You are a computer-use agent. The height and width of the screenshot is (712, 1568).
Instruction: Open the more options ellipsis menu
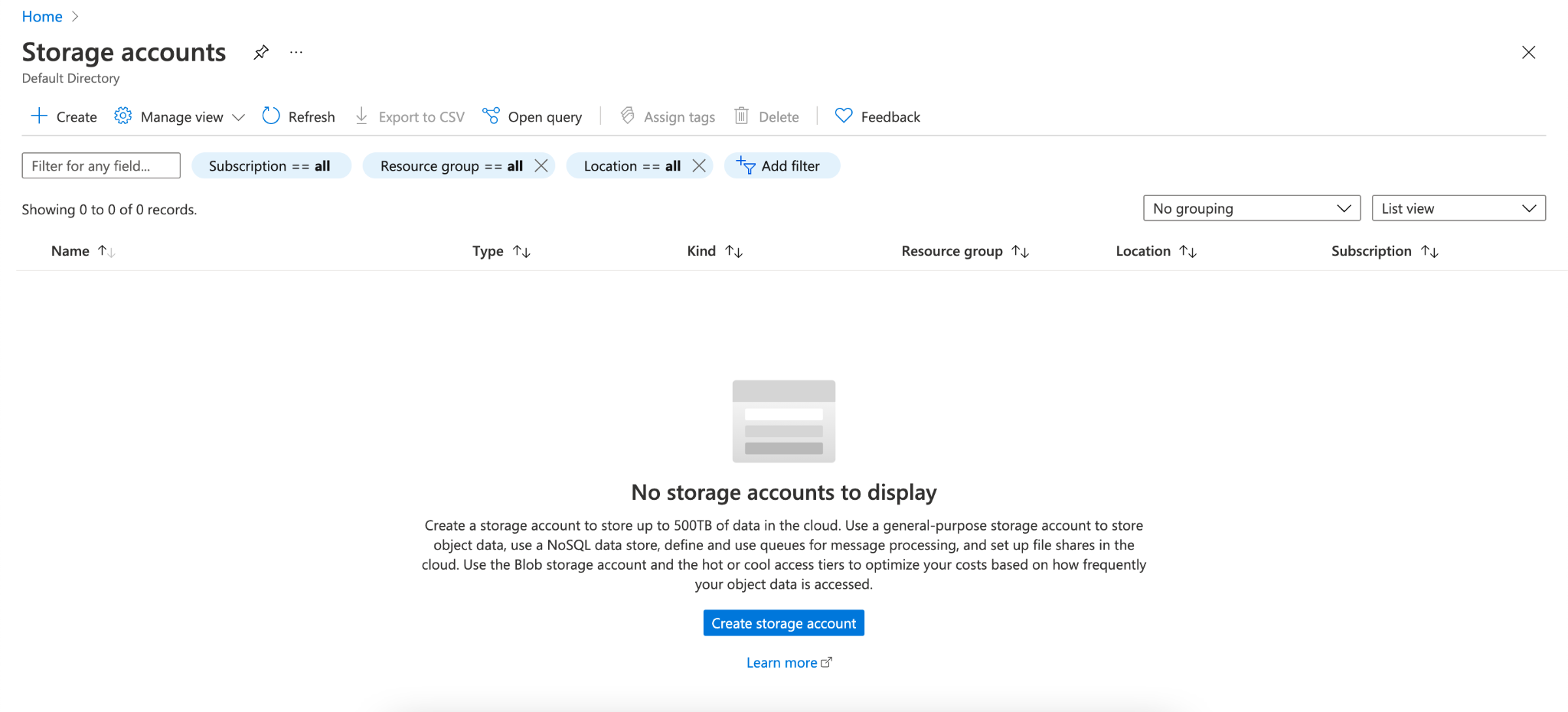(x=296, y=52)
